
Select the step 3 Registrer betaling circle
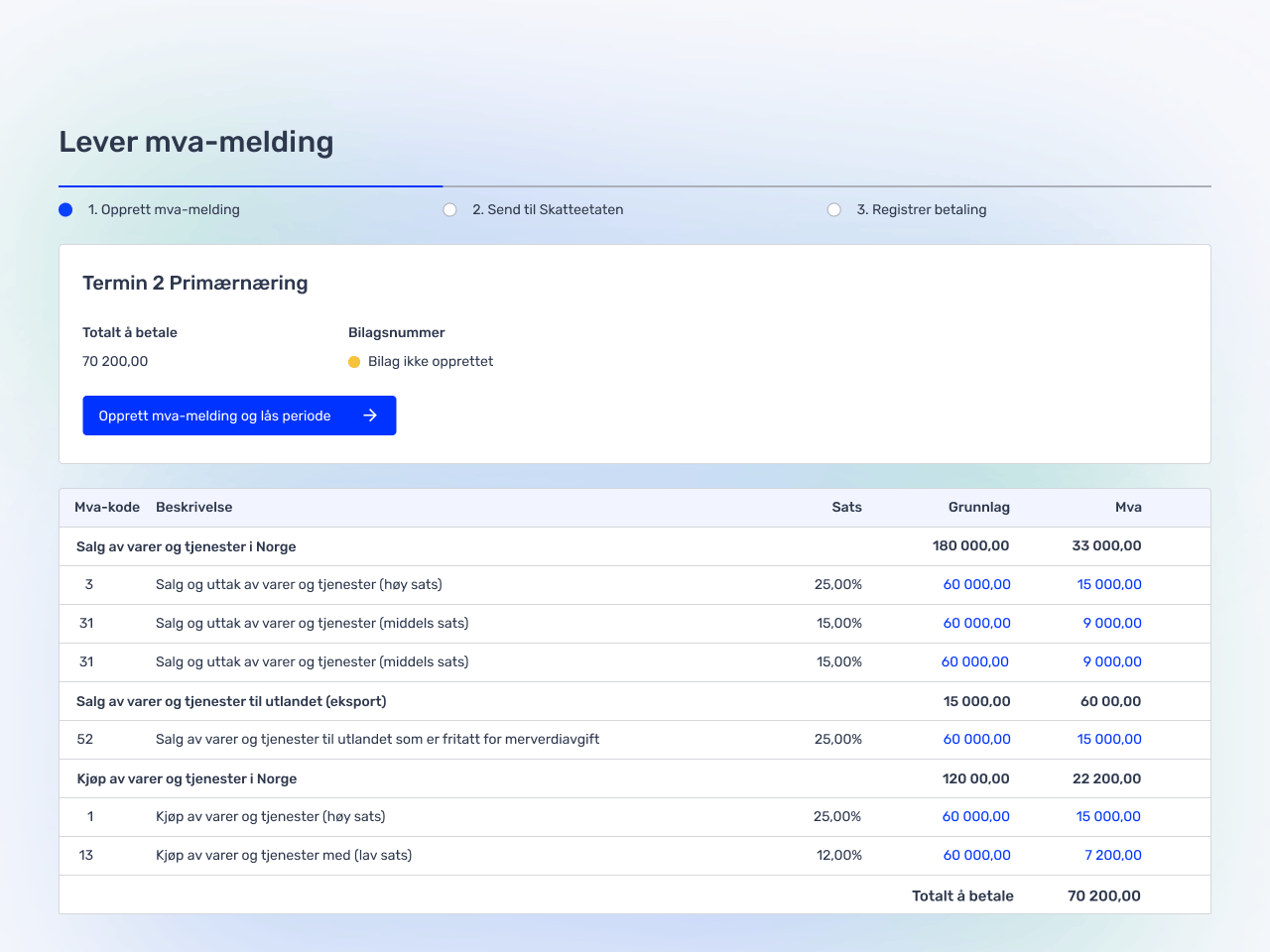[x=834, y=209]
